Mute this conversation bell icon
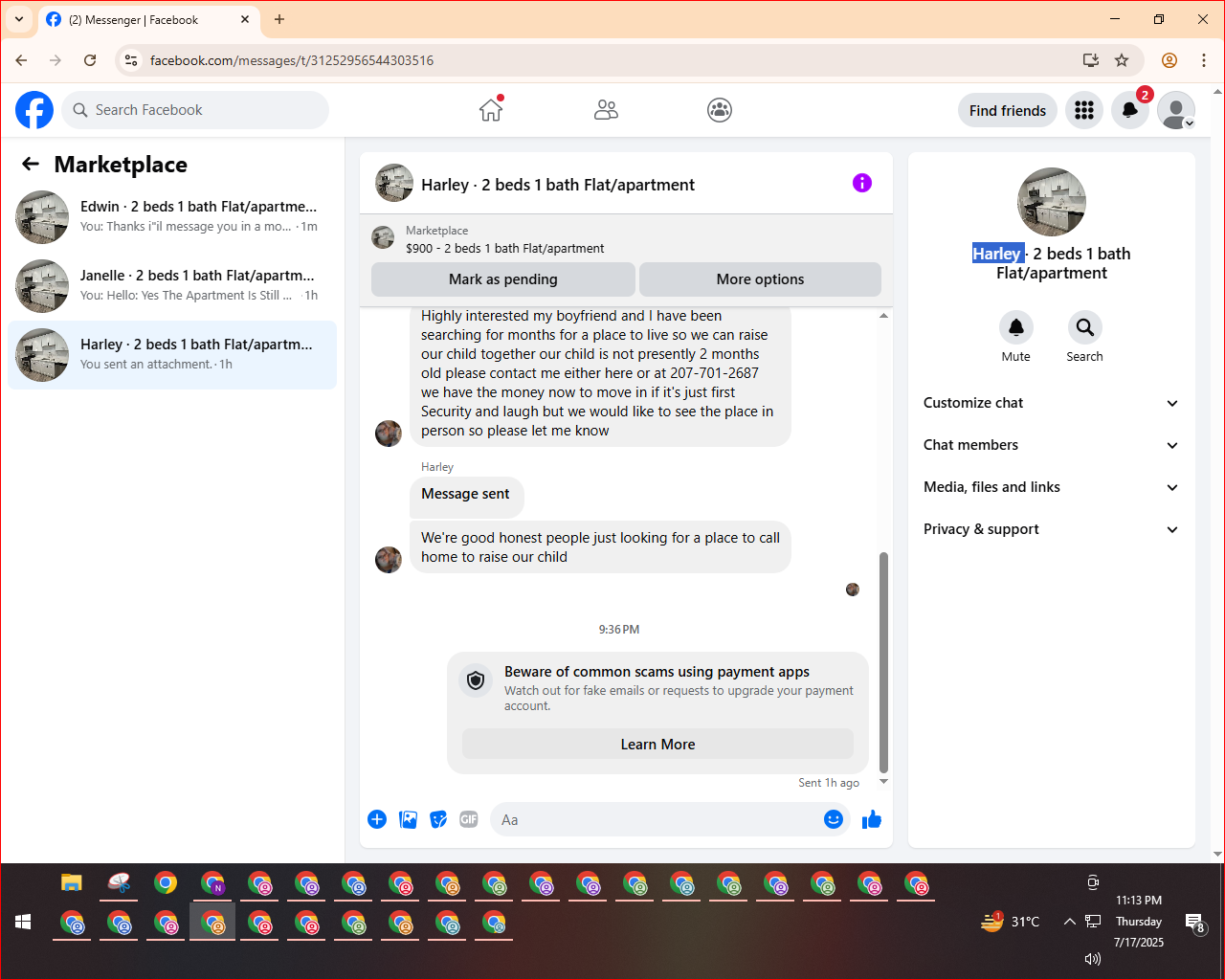The width and height of the screenshot is (1225, 980). pyautogui.click(x=1016, y=327)
